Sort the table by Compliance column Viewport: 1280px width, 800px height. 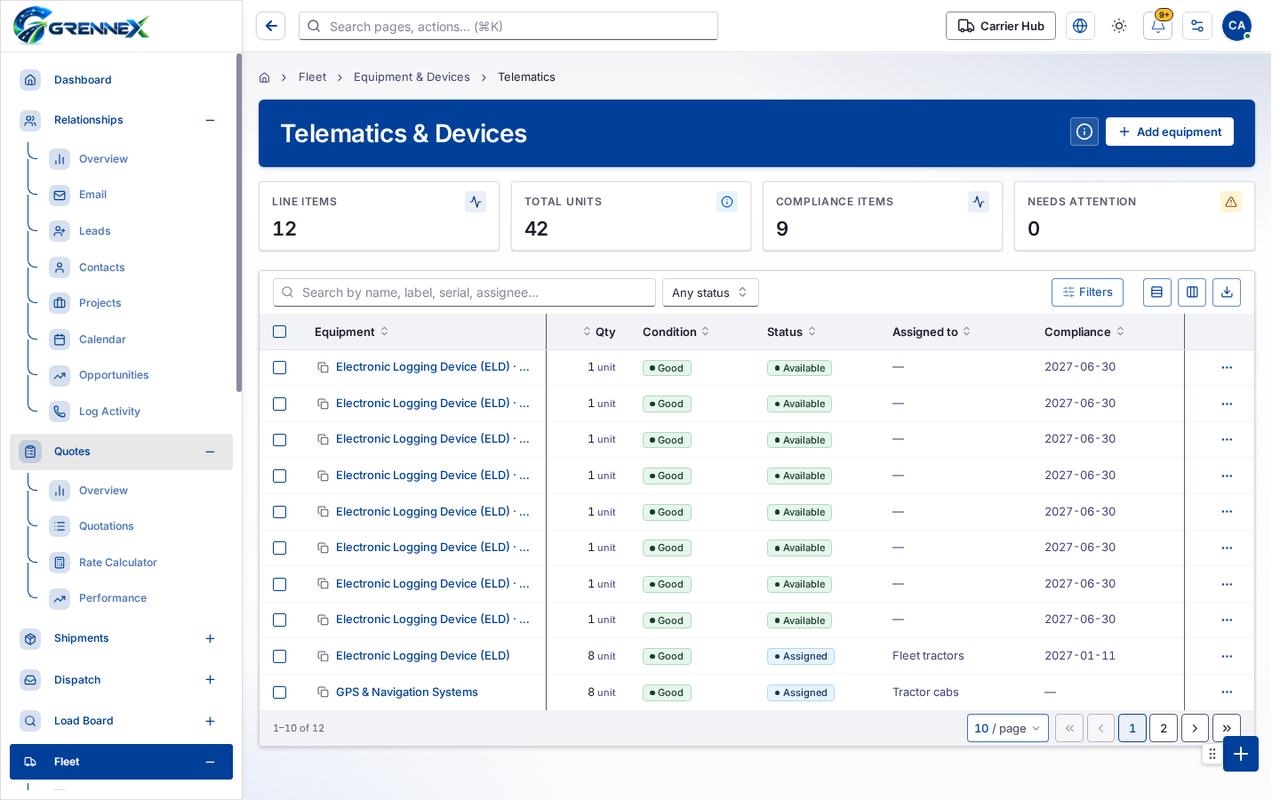1084,332
